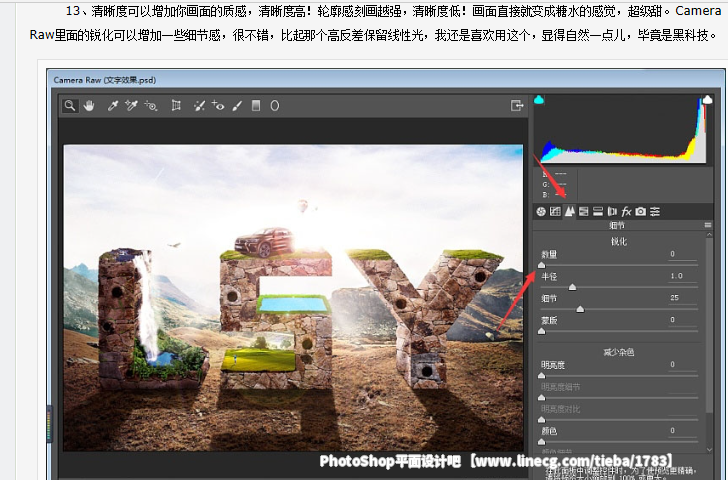Select the Spot Removal tool
This screenshot has width=728, height=480.
200,106
